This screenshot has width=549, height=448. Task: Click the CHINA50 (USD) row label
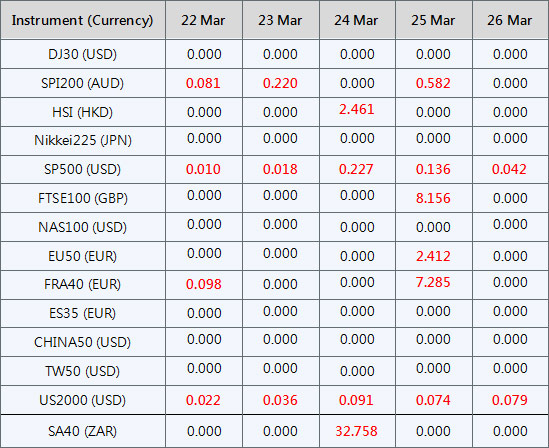click(x=83, y=342)
